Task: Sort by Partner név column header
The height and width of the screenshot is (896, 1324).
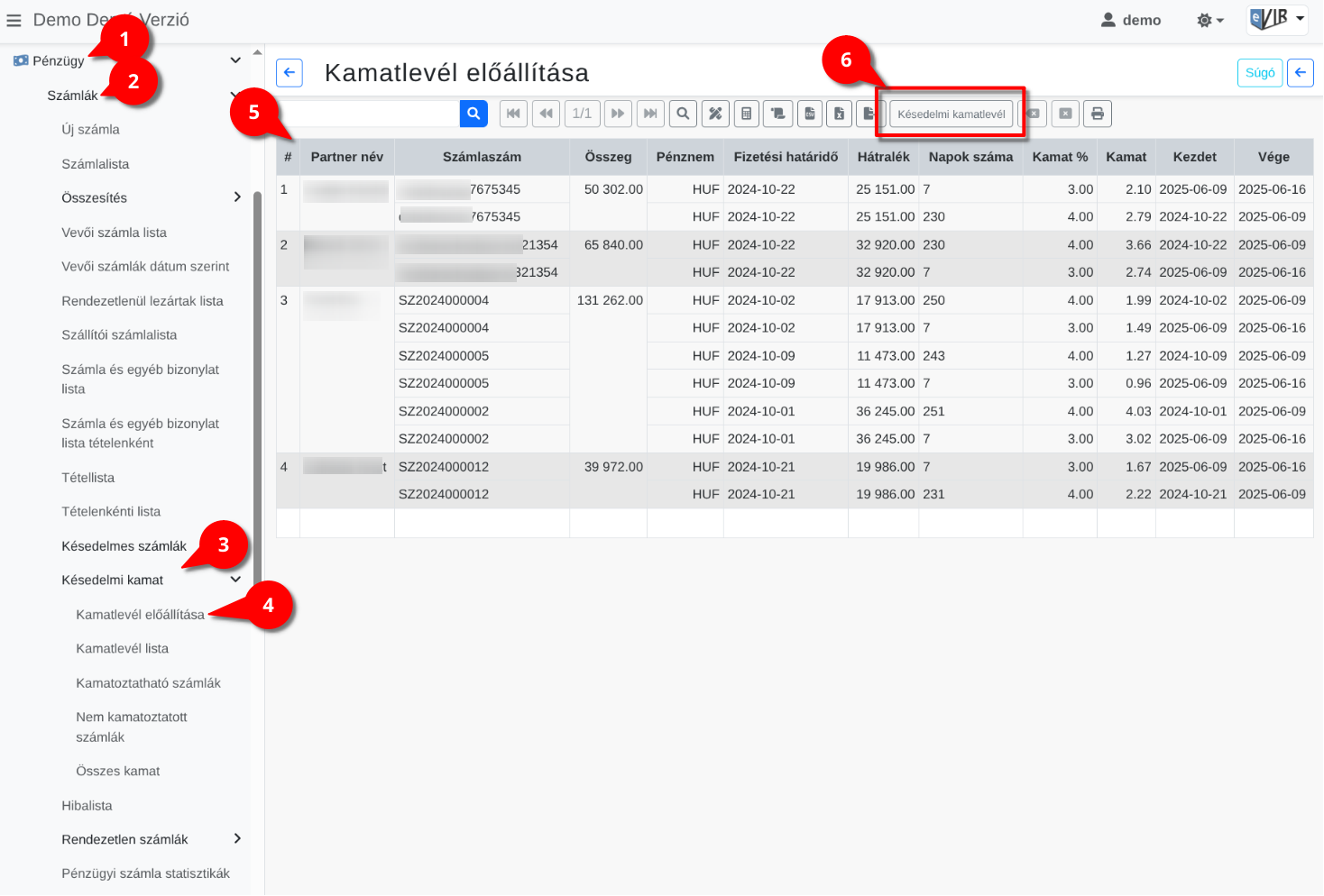Action: [346, 157]
